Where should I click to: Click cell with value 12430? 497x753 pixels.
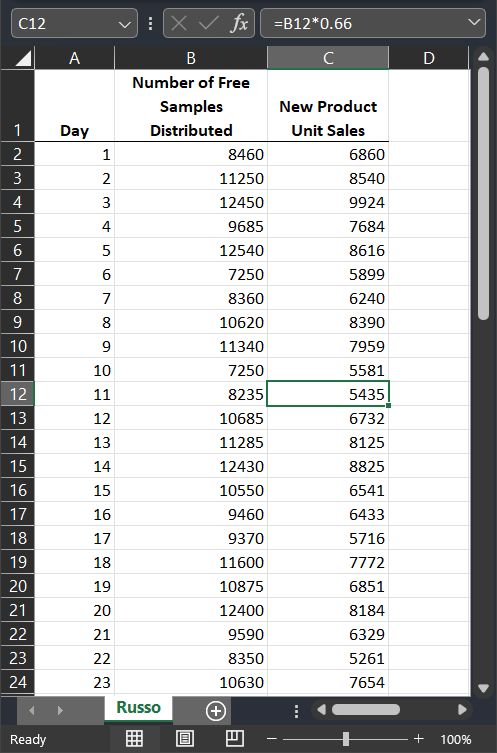click(191, 466)
